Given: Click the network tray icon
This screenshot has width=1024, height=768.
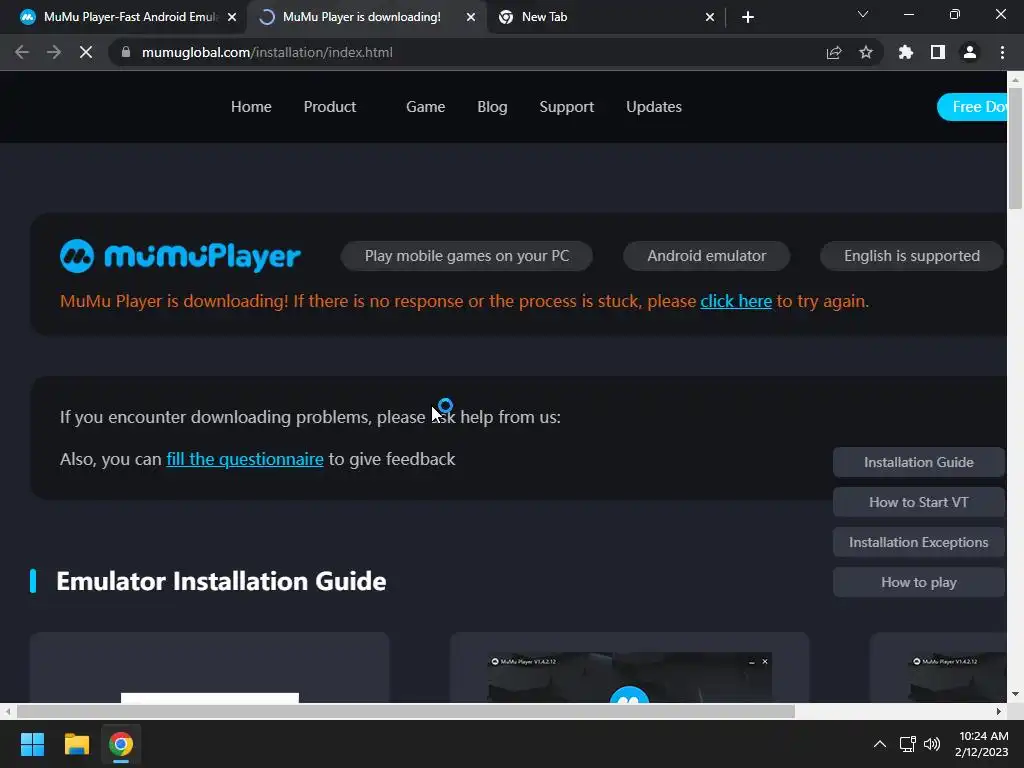Looking at the screenshot, I should click(907, 744).
